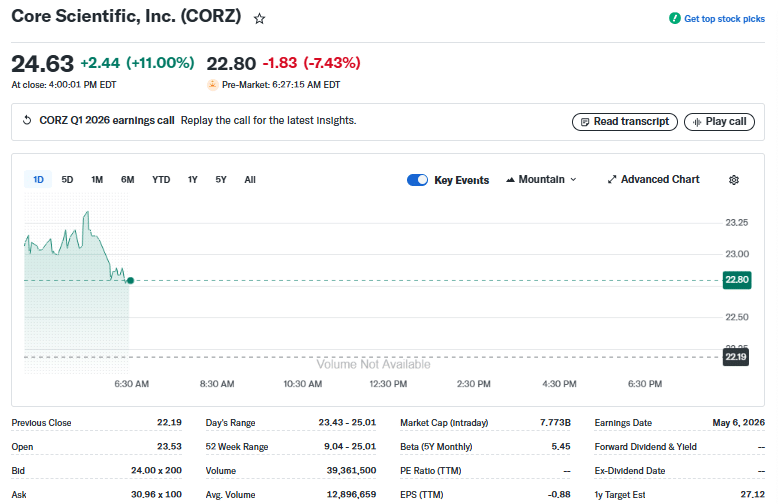Viewport: 778px width, 504px height.
Task: Click the Beta (5Y Monthly) value 5.45
Action: tap(561, 446)
